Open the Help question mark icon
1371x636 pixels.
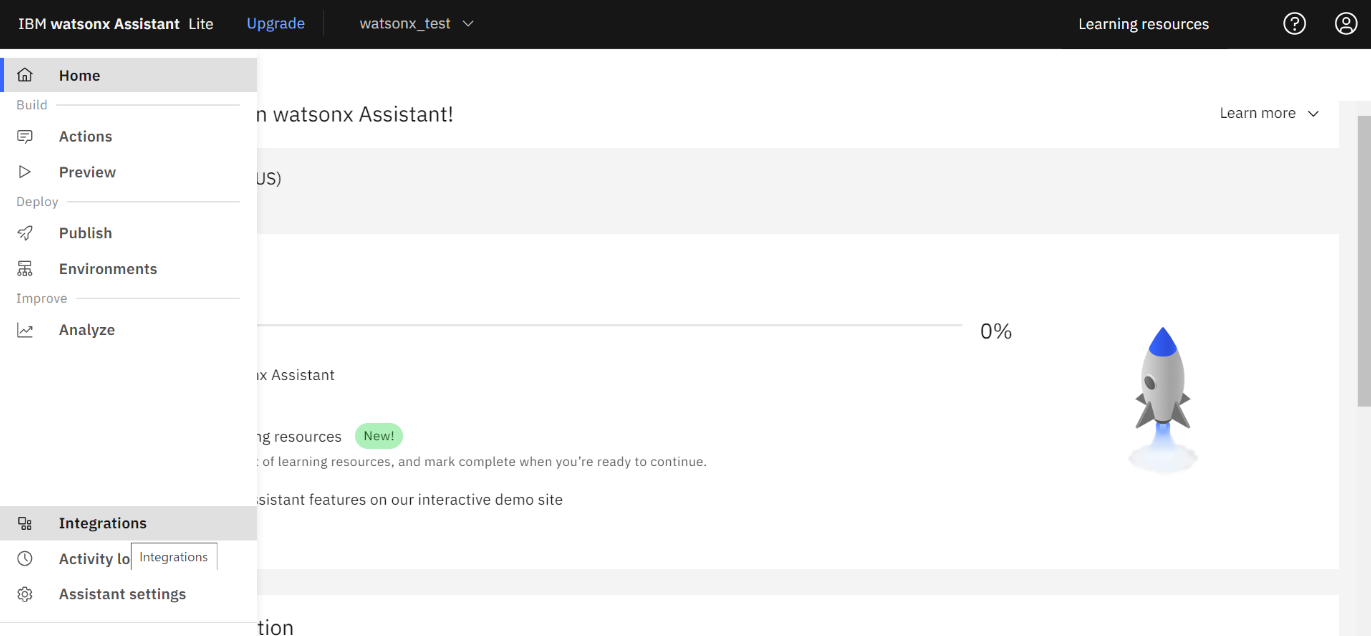coord(1295,24)
